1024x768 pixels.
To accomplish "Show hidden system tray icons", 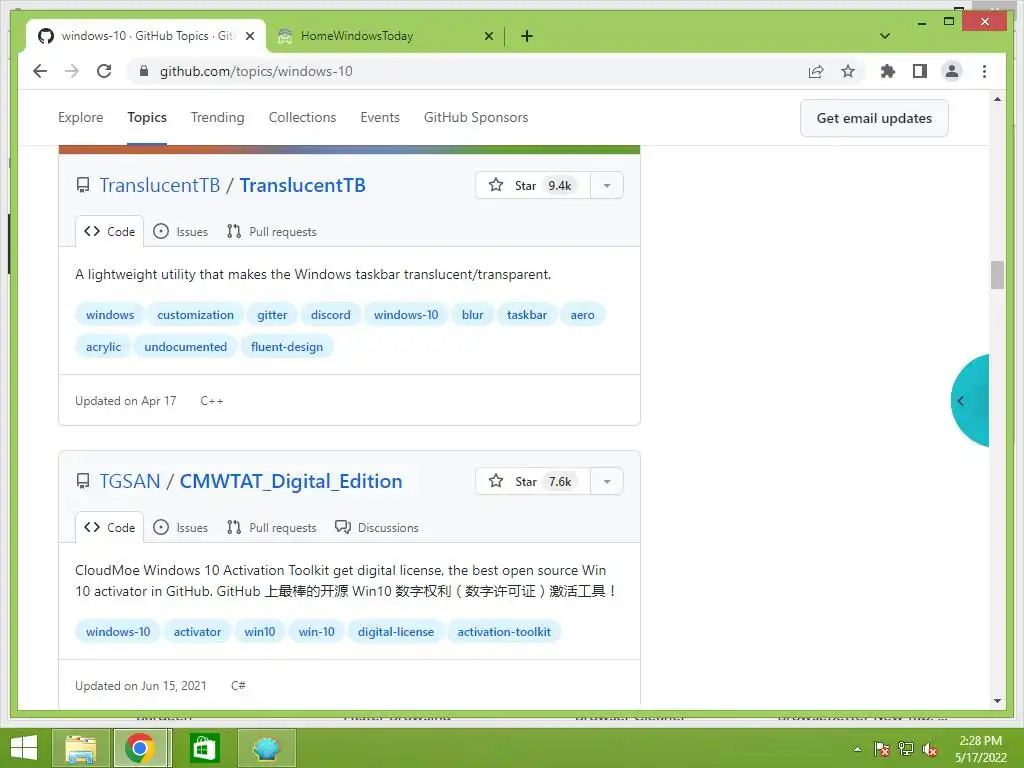I will pyautogui.click(x=857, y=749).
